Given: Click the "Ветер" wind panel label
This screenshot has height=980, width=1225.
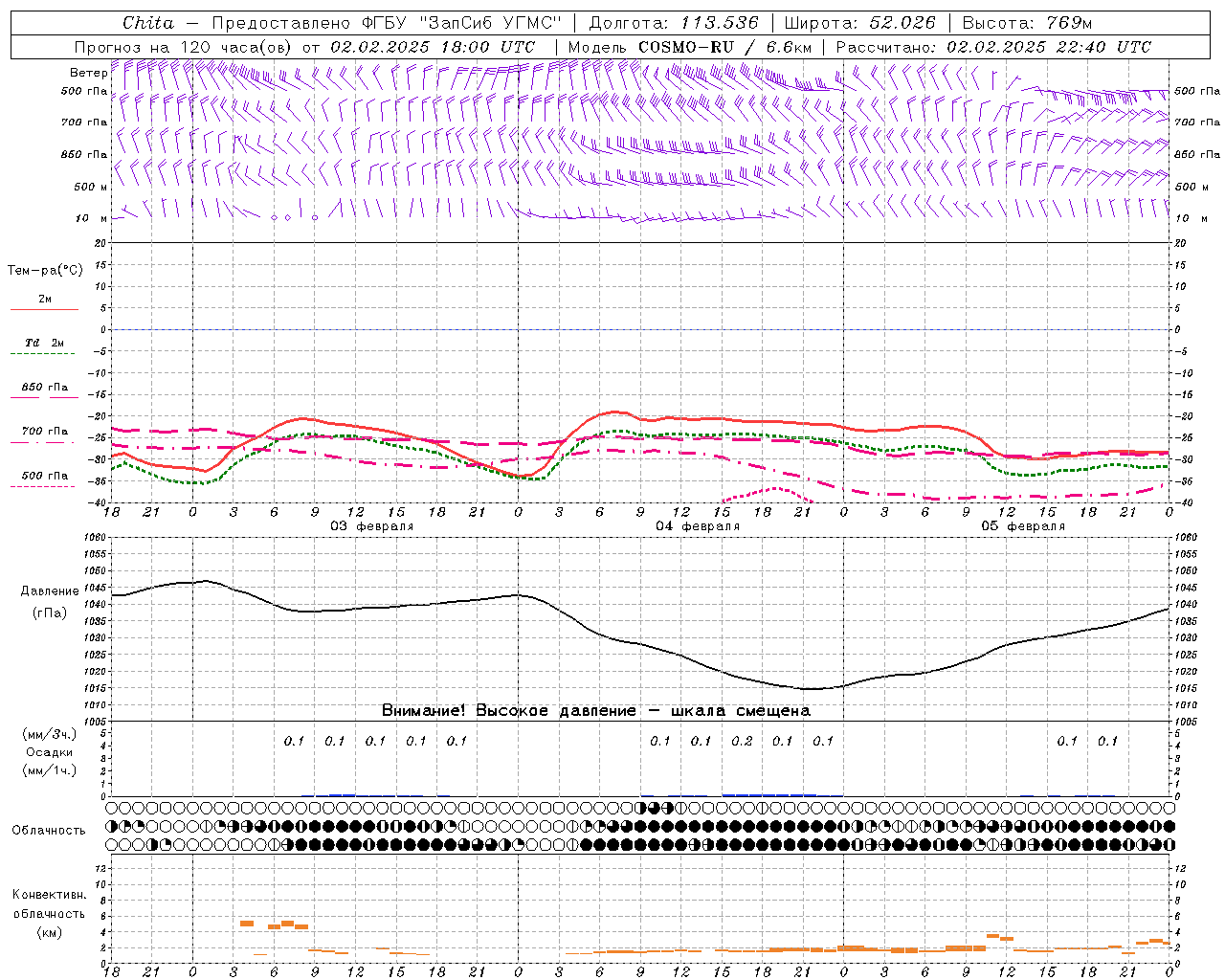Looking at the screenshot, I should point(89,73).
